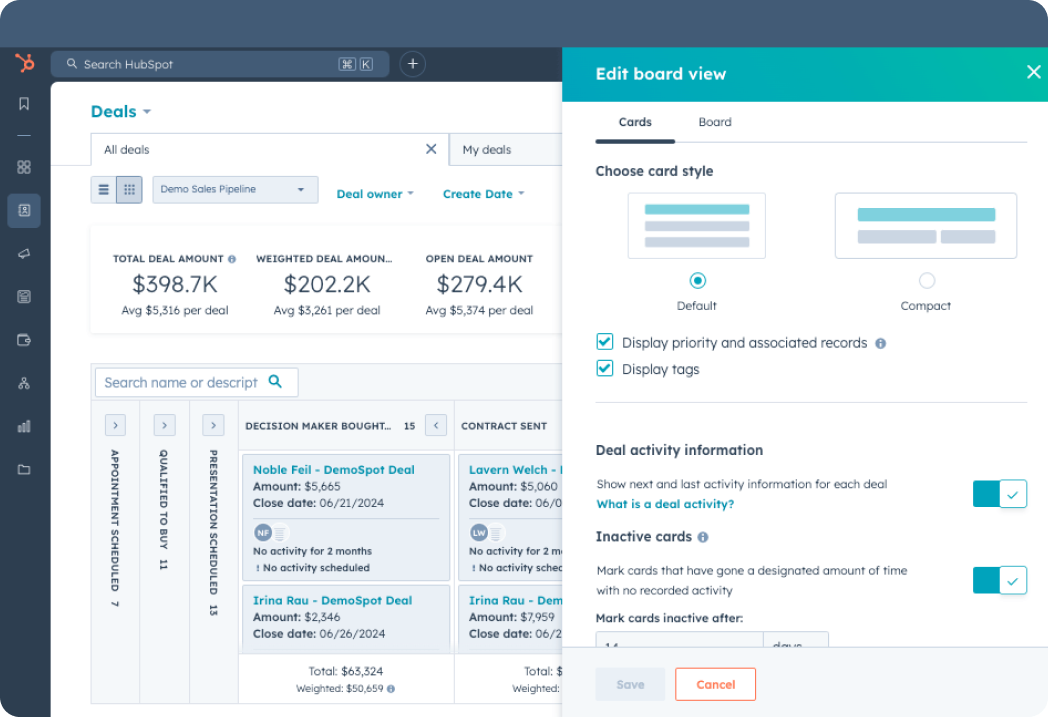Click the LW avatar on Lavern Welch card
The height and width of the screenshot is (718, 1048).
pos(479,533)
